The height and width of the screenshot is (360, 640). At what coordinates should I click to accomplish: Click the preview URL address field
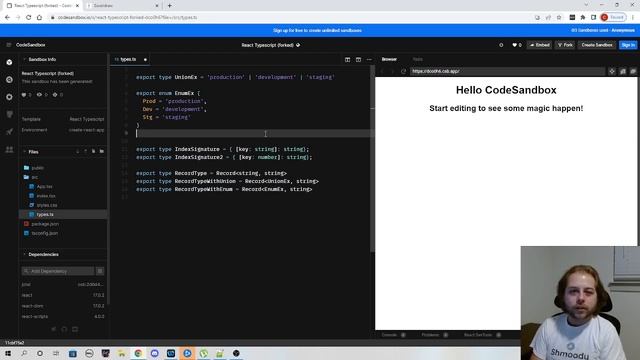(507, 71)
